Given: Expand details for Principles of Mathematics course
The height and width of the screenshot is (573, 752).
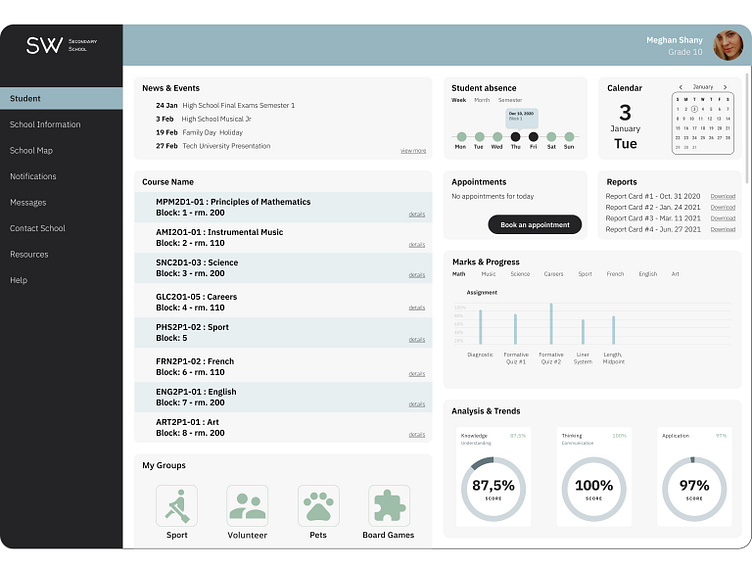Looking at the screenshot, I should (416, 214).
